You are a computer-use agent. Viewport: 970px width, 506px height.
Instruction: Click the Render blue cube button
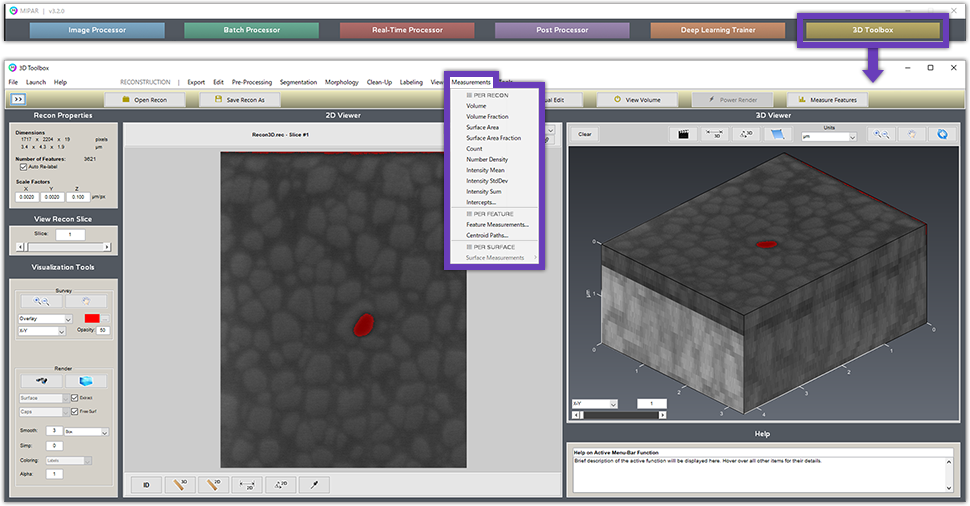point(86,381)
